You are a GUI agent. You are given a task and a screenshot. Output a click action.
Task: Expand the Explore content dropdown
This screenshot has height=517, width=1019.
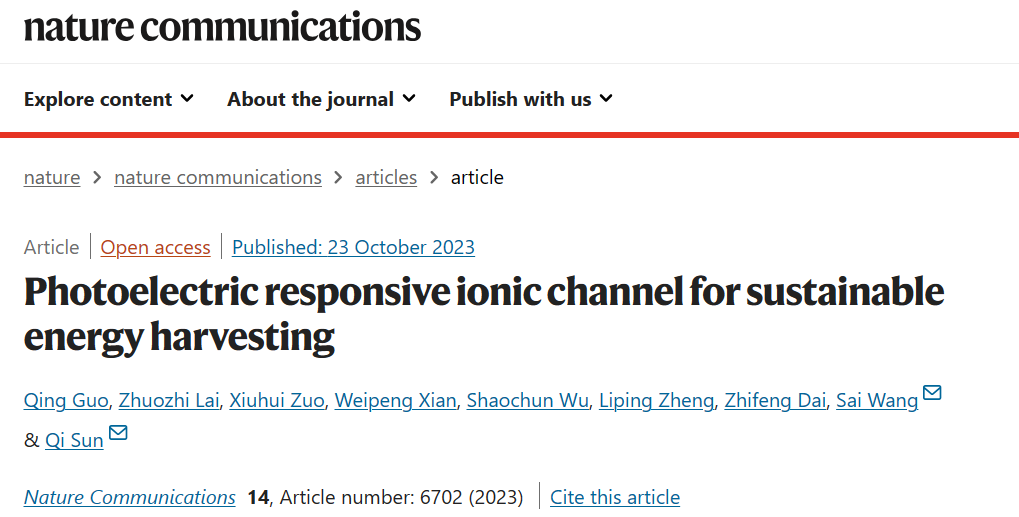coord(109,99)
